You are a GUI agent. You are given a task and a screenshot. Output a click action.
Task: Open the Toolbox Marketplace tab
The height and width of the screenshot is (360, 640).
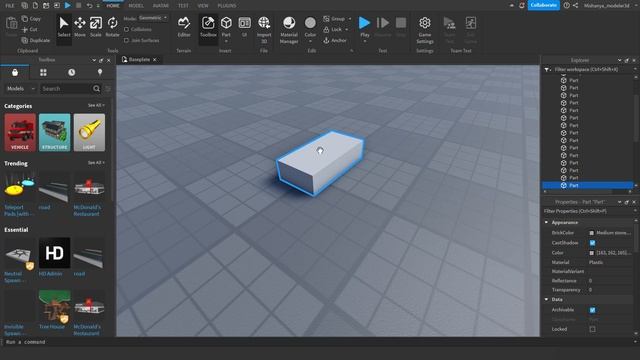point(15,72)
